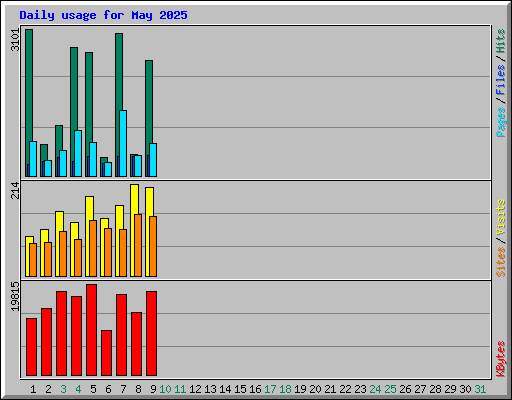Viewport: 512px width, 400px height.
Task: Click the red KBytes bar for day 9
Action: [151, 333]
